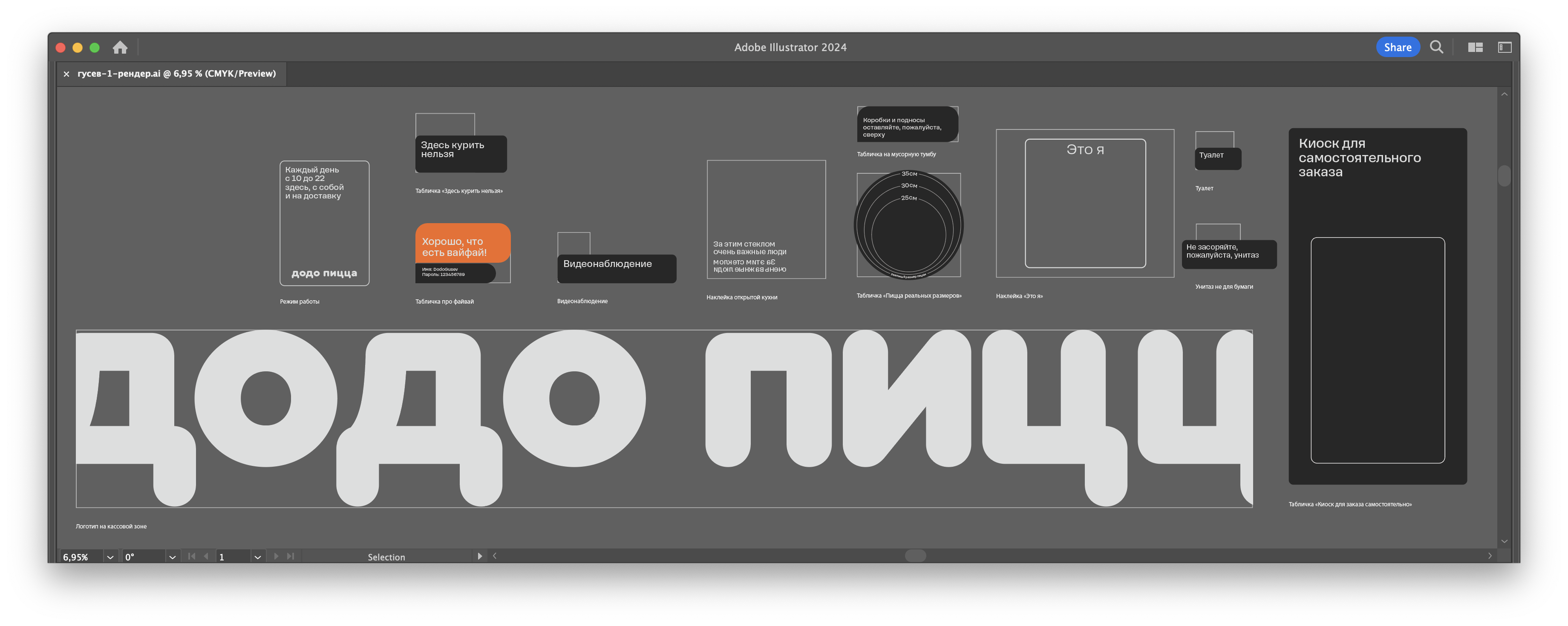
Task: Select the pizza size circle graphic
Action: [908, 225]
